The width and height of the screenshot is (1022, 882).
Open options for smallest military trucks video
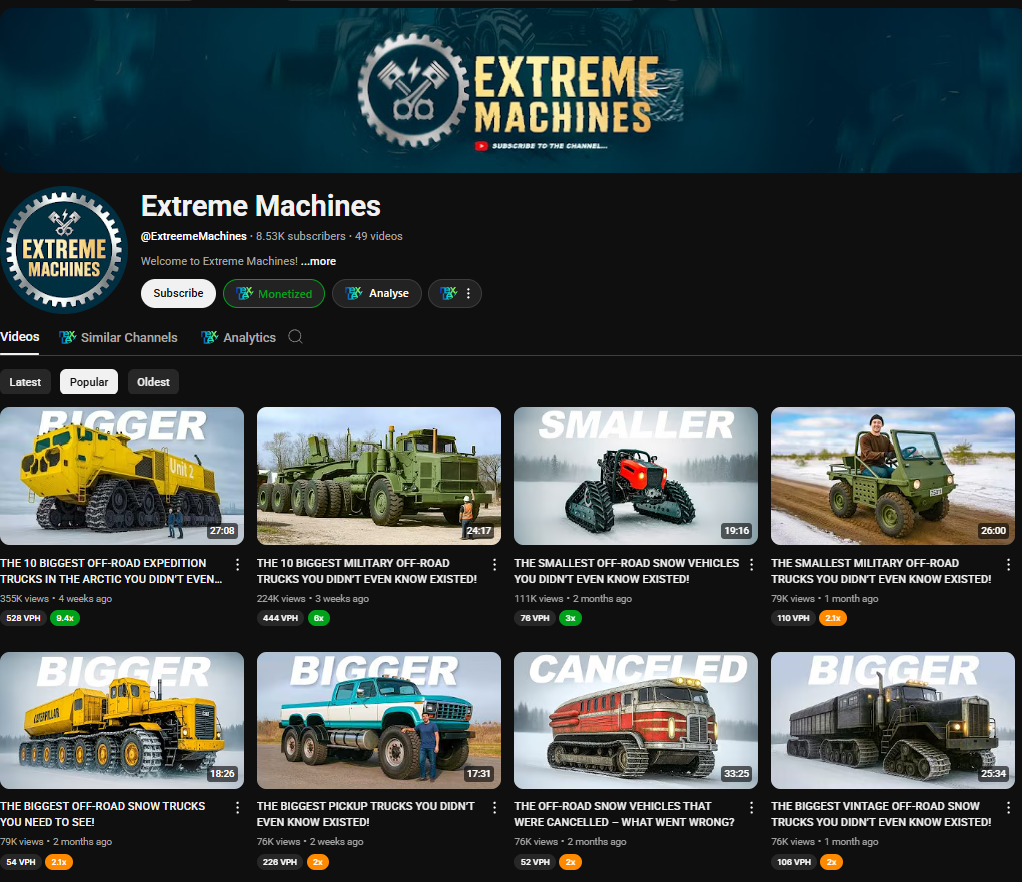pyautogui.click(x=1009, y=565)
